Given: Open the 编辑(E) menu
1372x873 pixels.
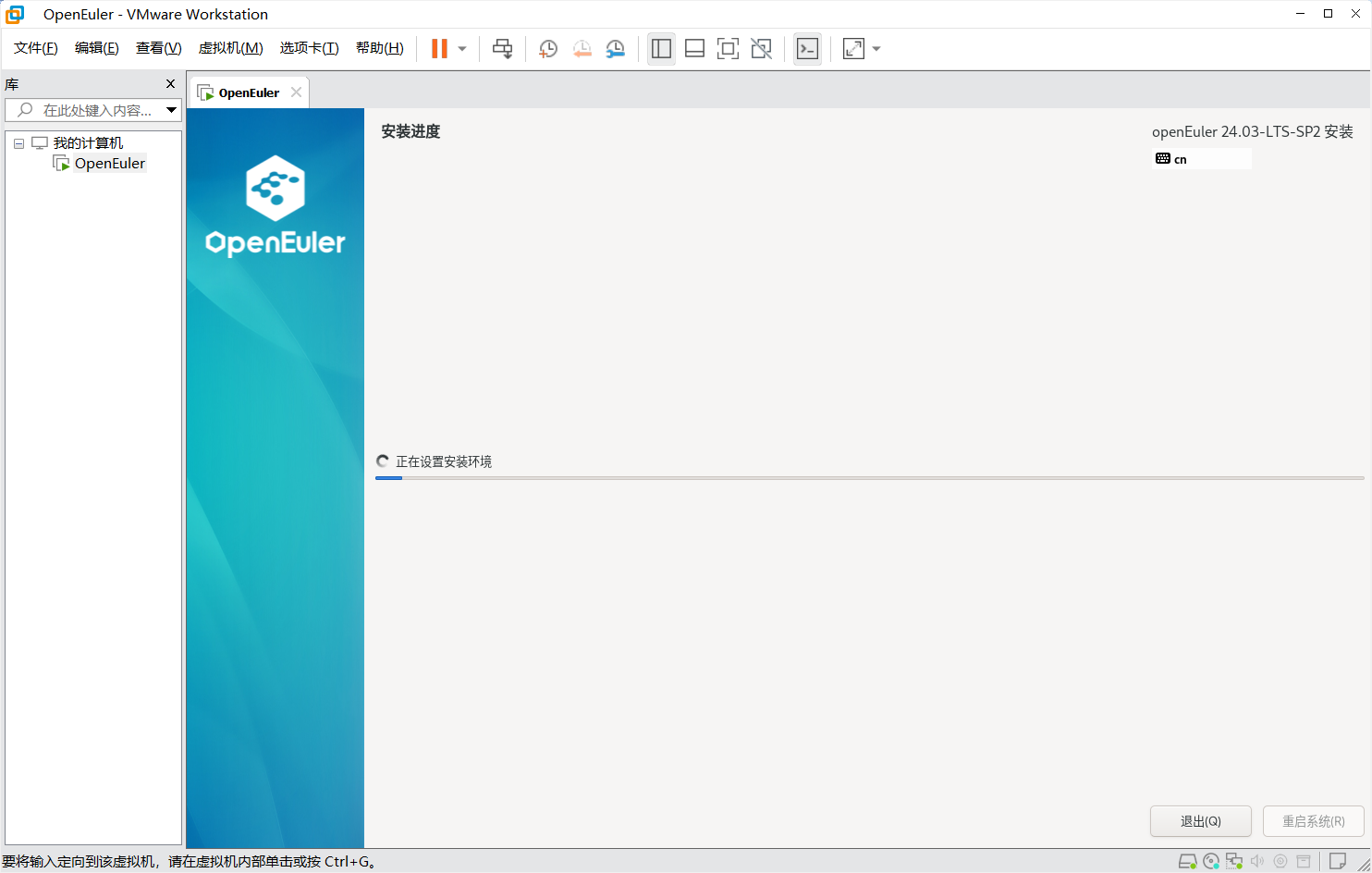Looking at the screenshot, I should click(97, 48).
